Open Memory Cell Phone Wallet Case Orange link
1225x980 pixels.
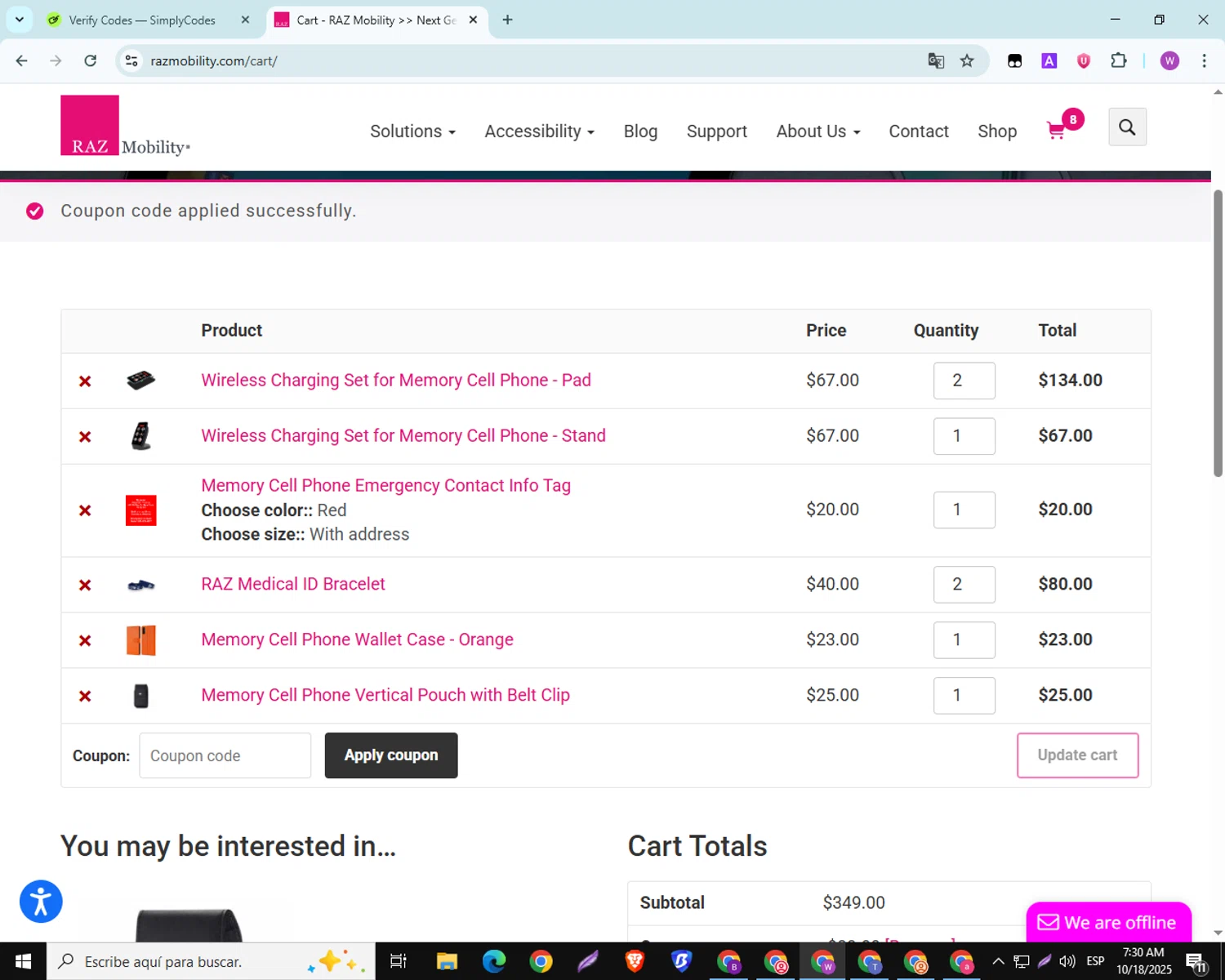[x=357, y=640]
